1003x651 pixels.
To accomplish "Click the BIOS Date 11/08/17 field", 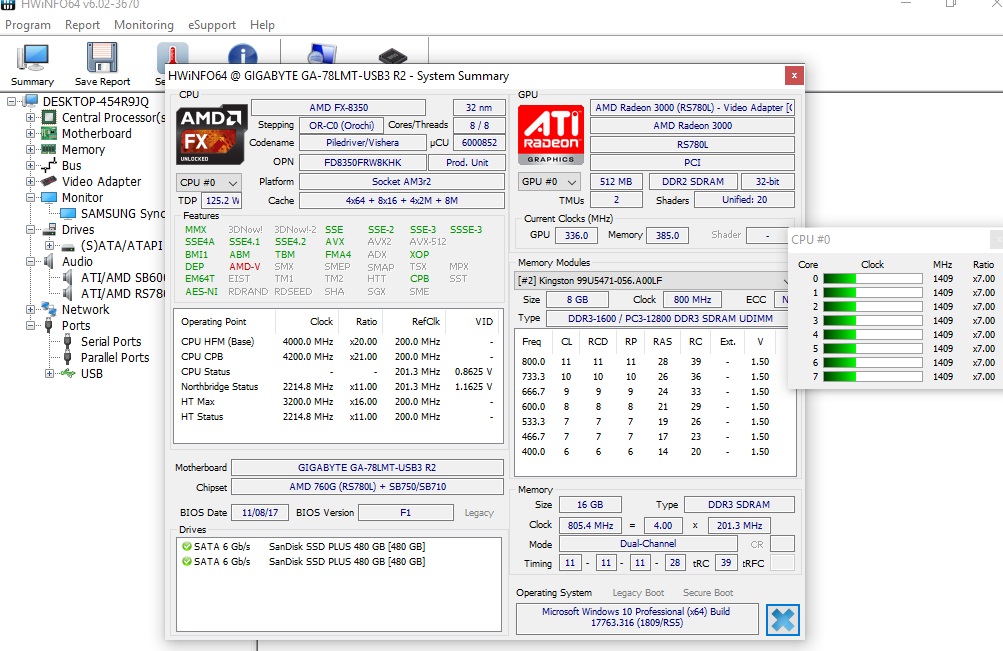I will point(260,513).
